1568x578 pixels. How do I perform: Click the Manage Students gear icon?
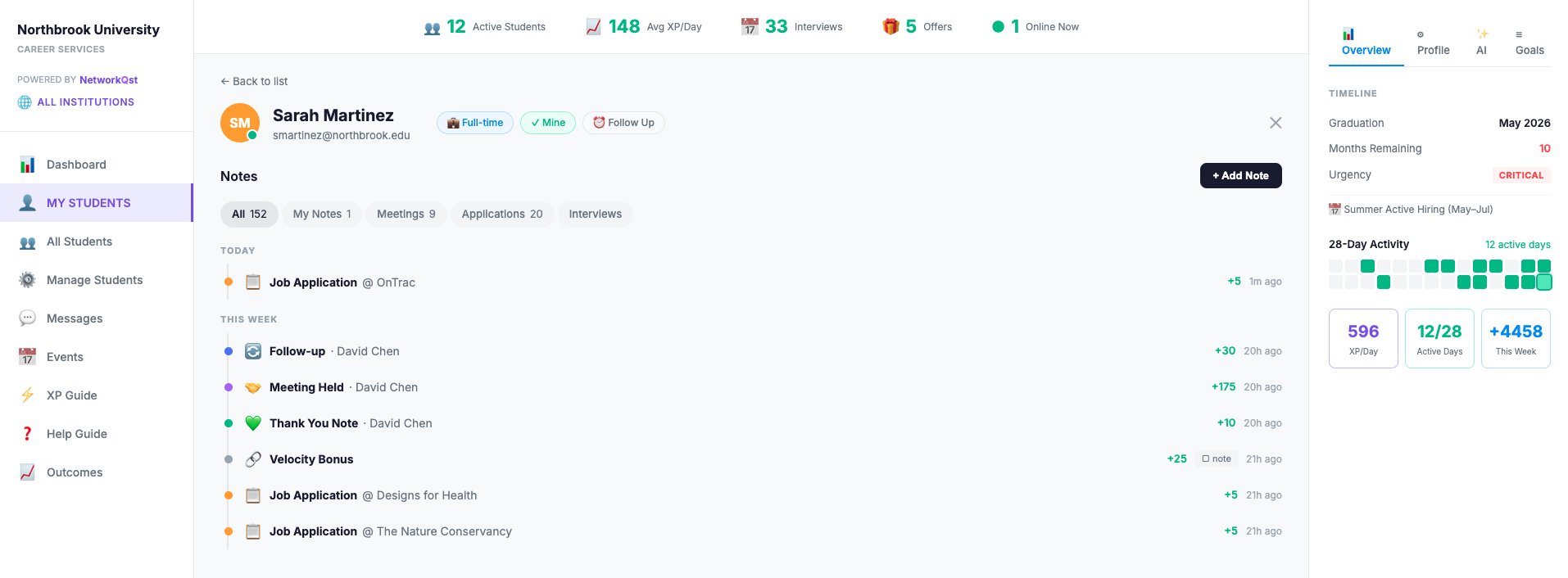click(28, 280)
